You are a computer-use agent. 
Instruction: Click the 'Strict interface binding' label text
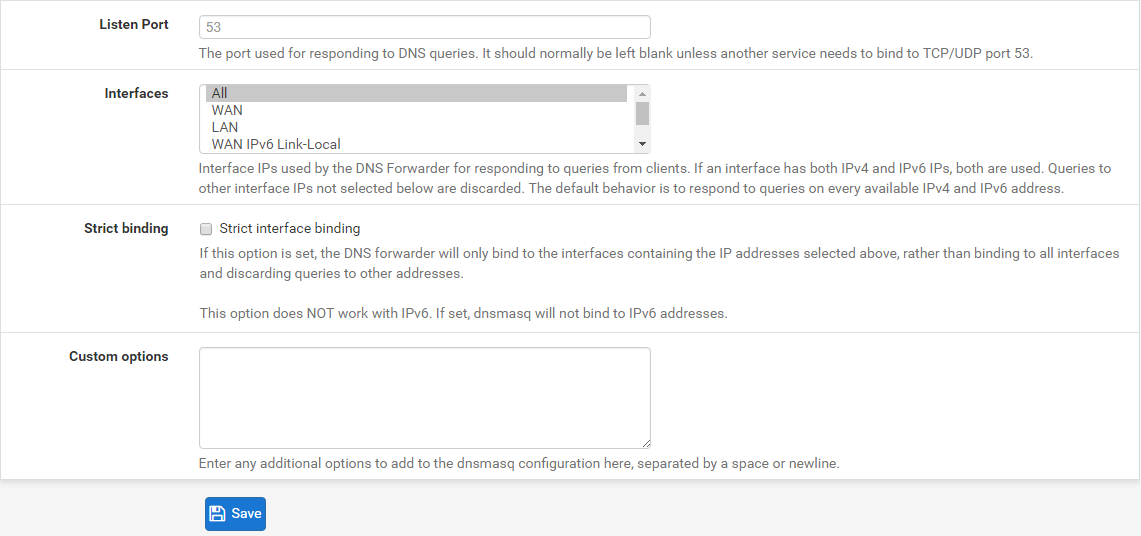click(x=289, y=228)
